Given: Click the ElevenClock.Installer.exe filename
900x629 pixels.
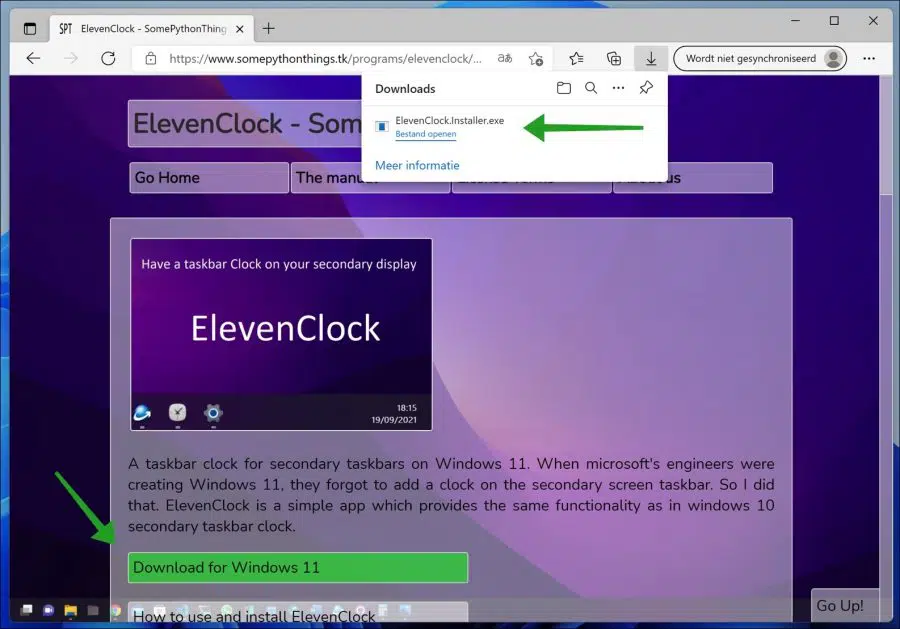Looking at the screenshot, I should point(449,121).
